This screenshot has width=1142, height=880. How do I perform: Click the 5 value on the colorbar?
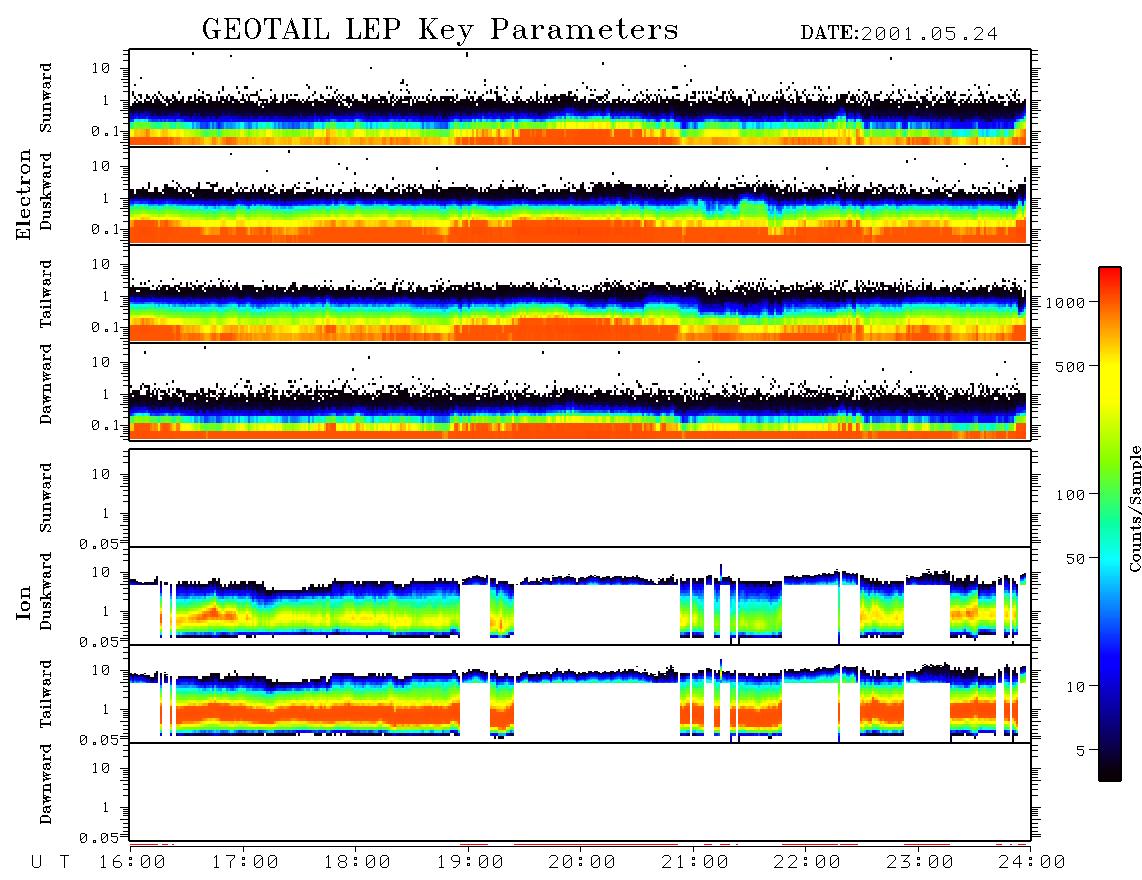pos(1080,750)
